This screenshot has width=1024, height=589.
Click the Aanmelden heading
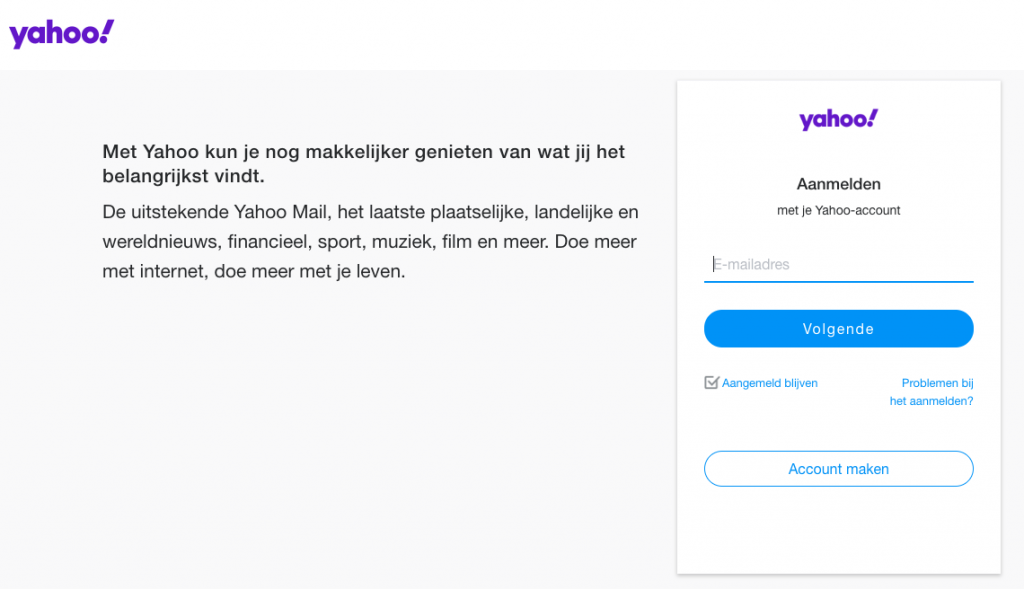pyautogui.click(x=839, y=184)
